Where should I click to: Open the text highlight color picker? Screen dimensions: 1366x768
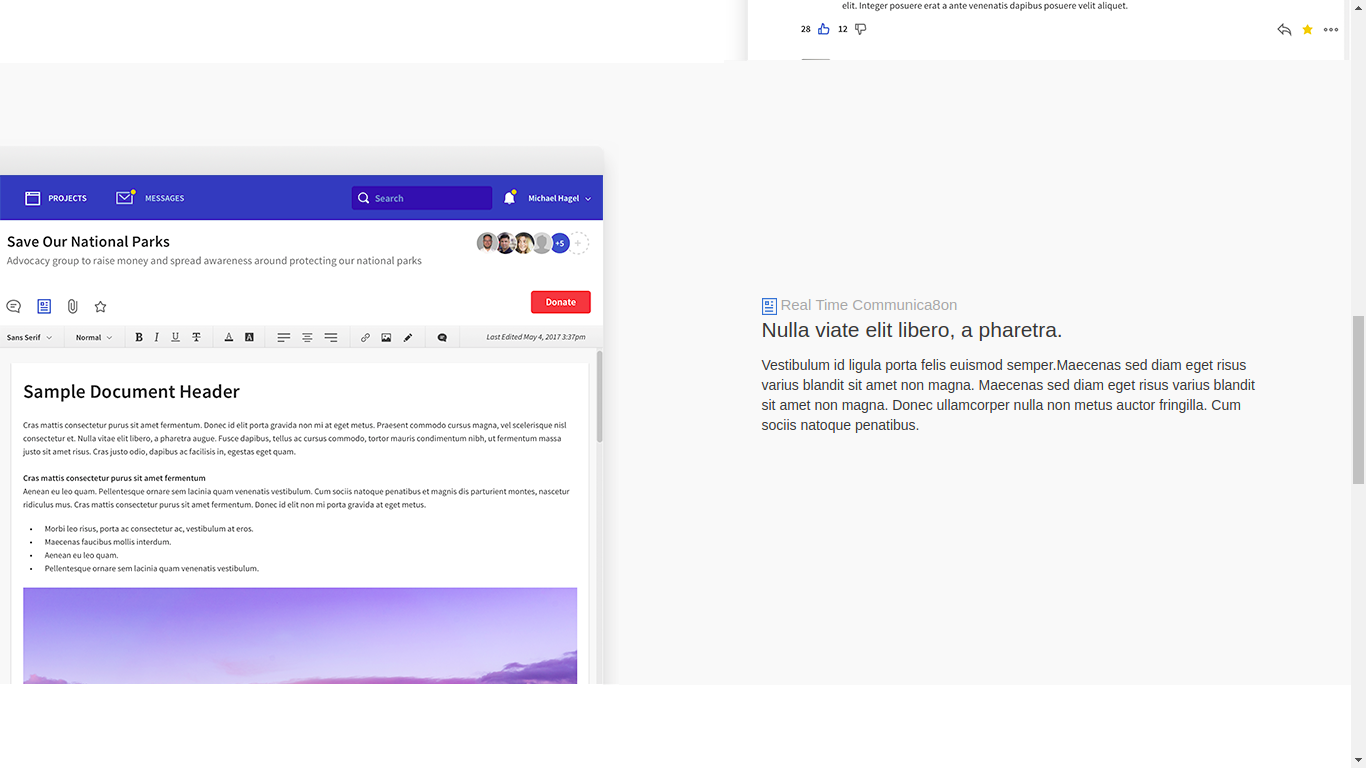pyautogui.click(x=249, y=337)
